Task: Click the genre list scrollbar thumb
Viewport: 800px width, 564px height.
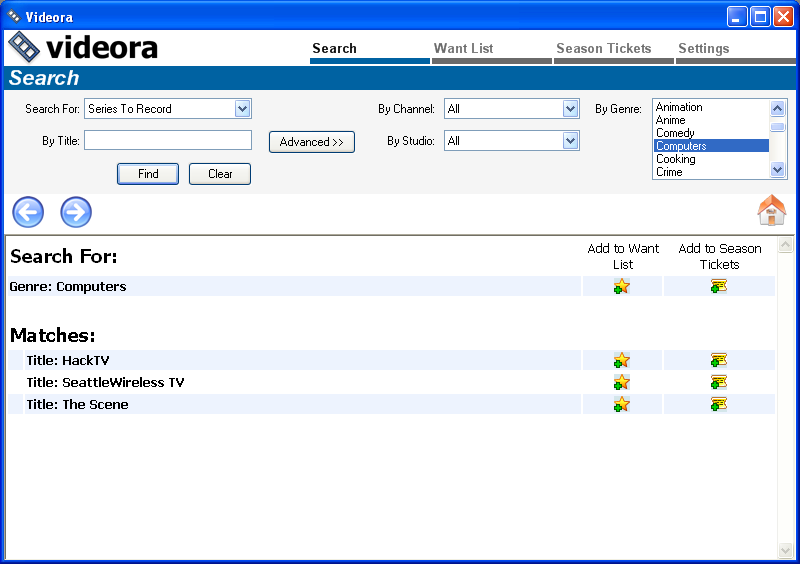Action: (778, 127)
